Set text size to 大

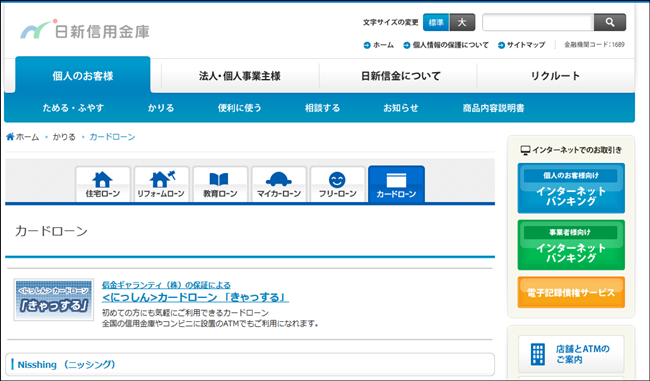[x=462, y=22]
